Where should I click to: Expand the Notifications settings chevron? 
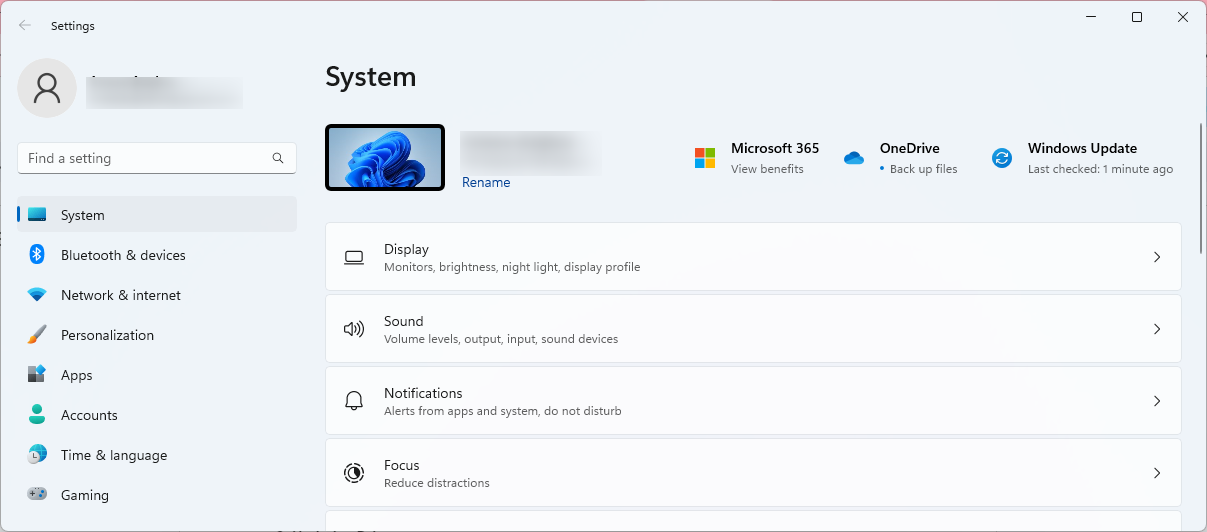click(1157, 401)
